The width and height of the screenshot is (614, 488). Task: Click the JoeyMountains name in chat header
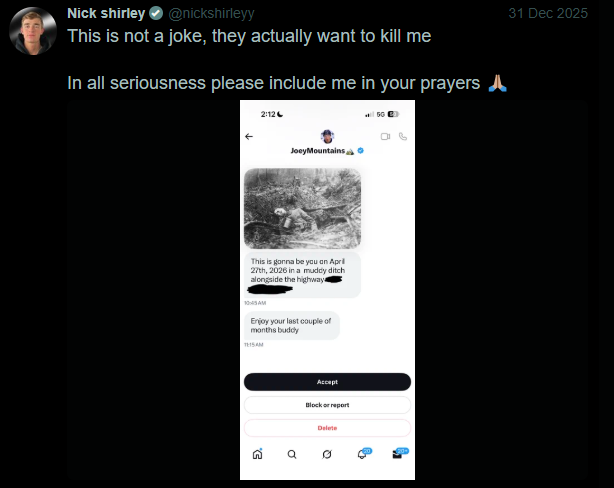[x=322, y=151]
